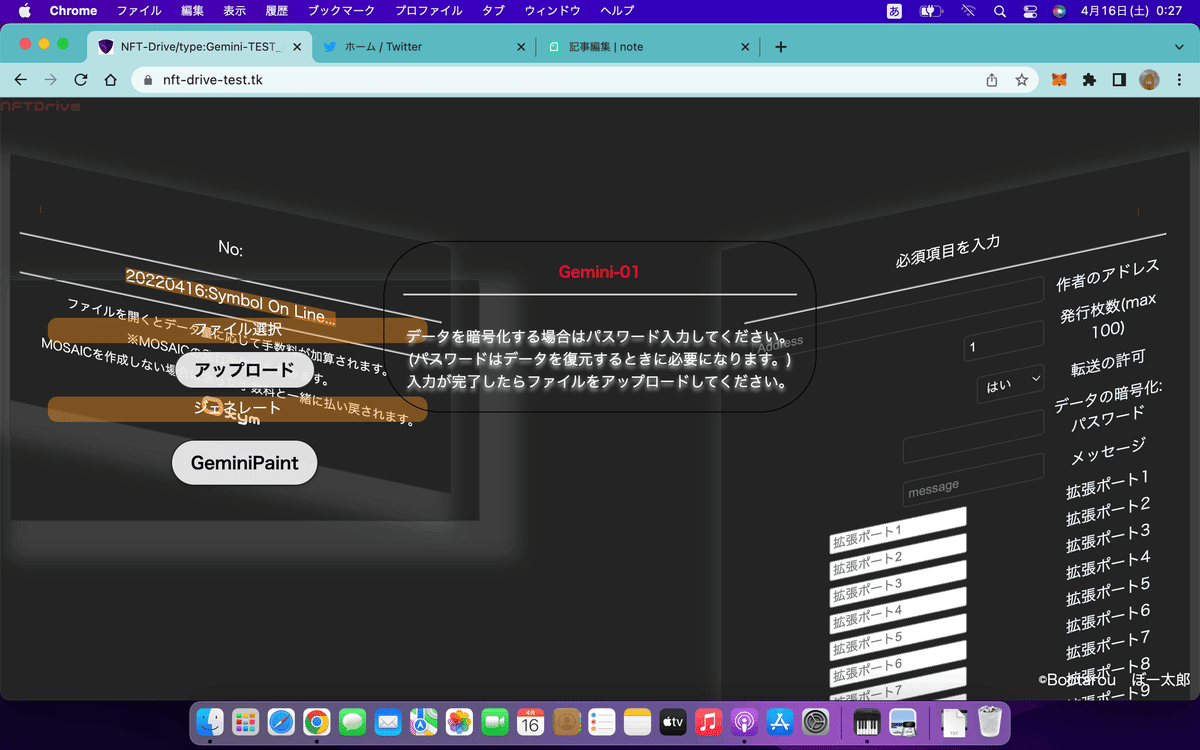Open Notes from the Dock
Screen dimensions: 1200x750
click(x=637, y=721)
